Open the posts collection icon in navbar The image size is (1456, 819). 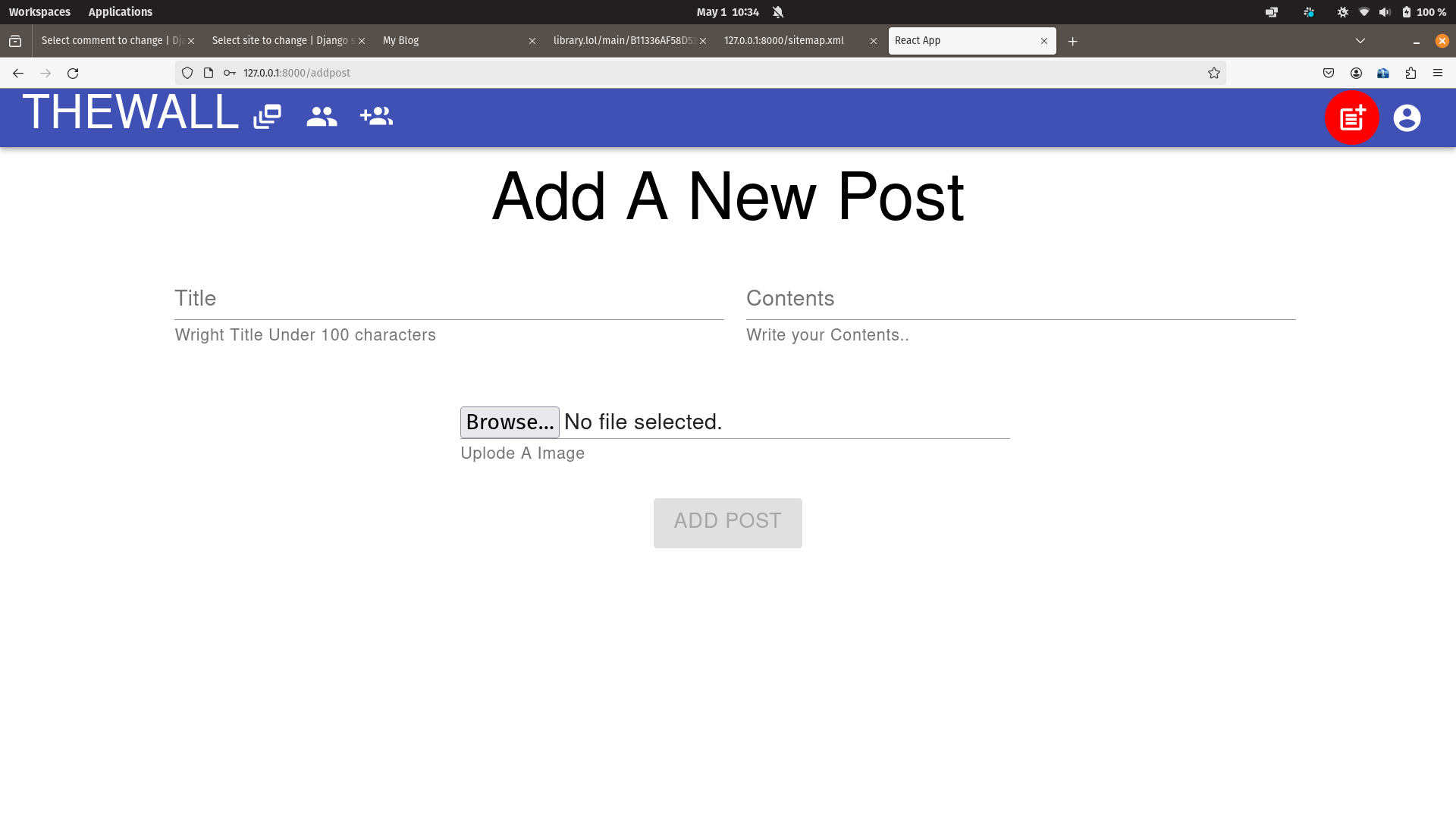tap(267, 117)
